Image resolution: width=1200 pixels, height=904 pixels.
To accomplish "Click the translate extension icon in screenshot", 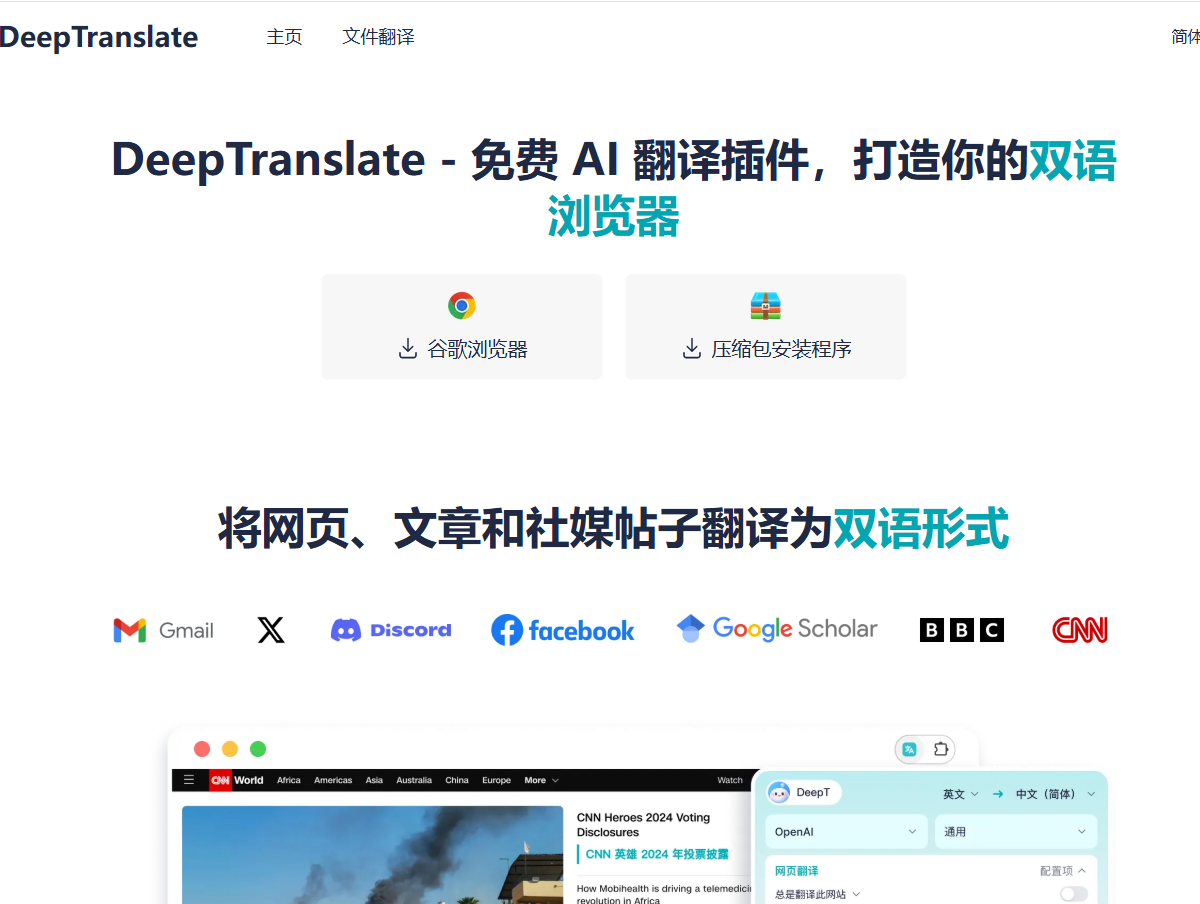I will [x=910, y=749].
